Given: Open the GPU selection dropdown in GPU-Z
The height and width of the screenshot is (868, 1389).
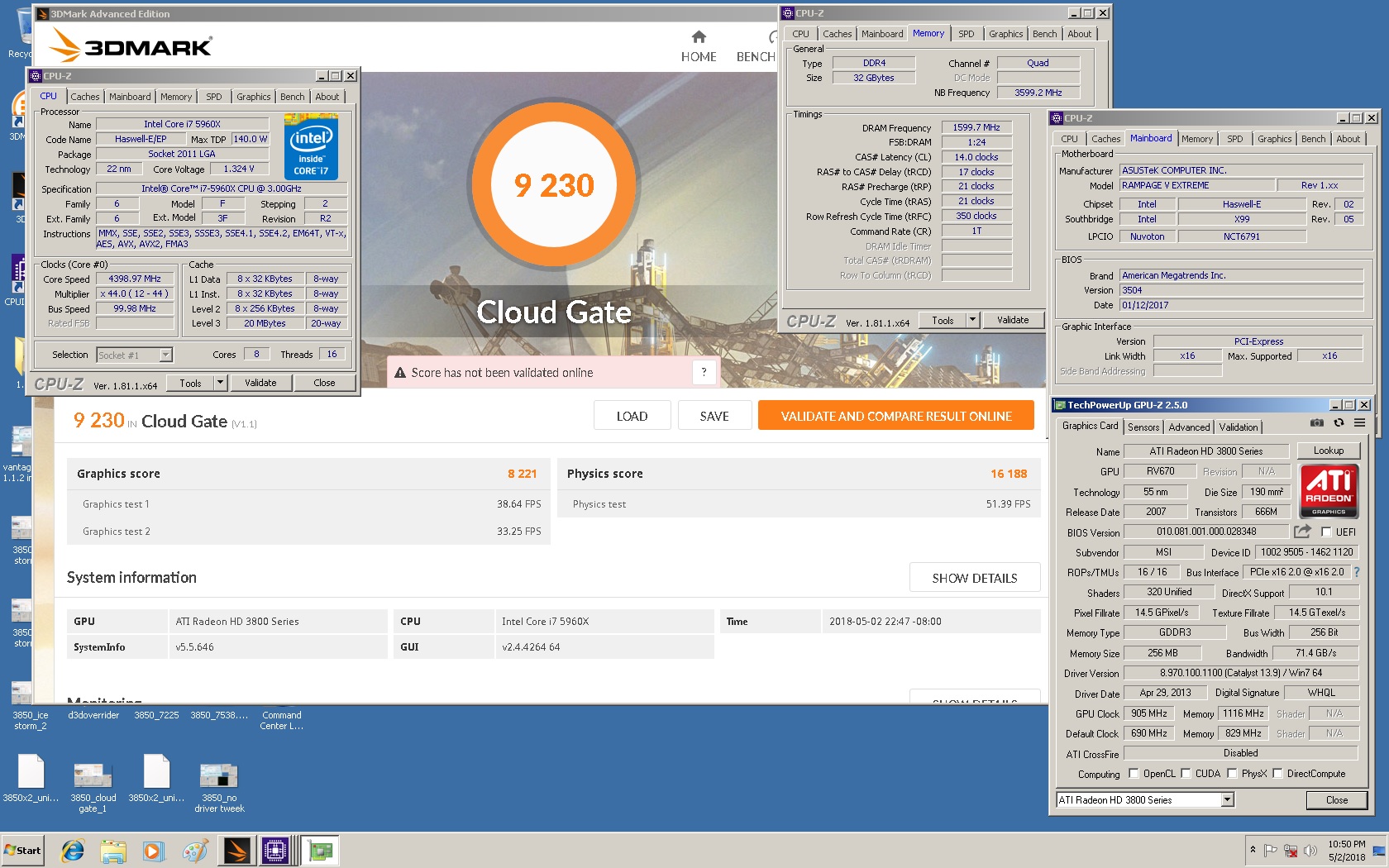Looking at the screenshot, I should point(1227,799).
